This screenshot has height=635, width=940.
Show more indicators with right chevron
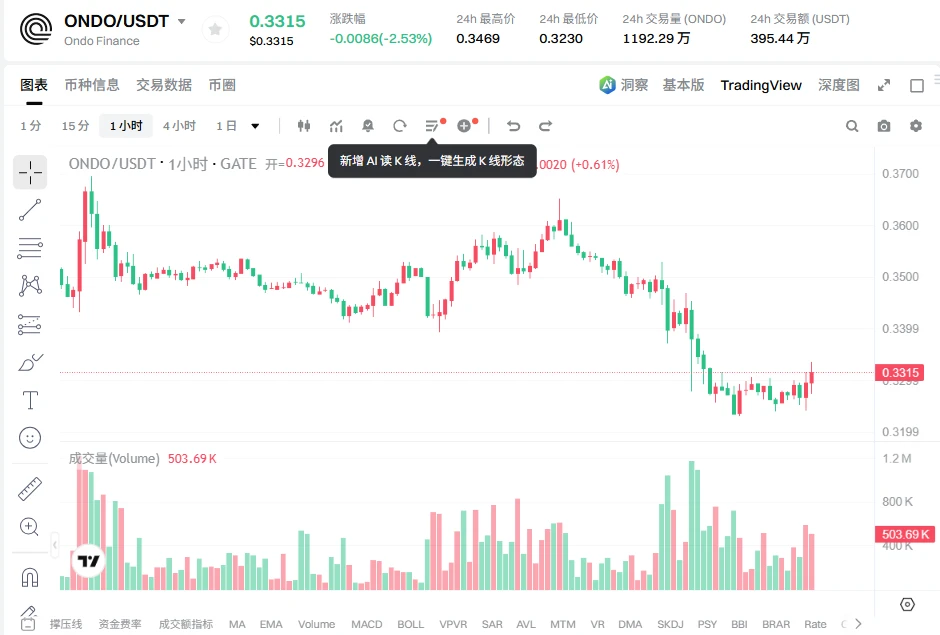pos(858,624)
